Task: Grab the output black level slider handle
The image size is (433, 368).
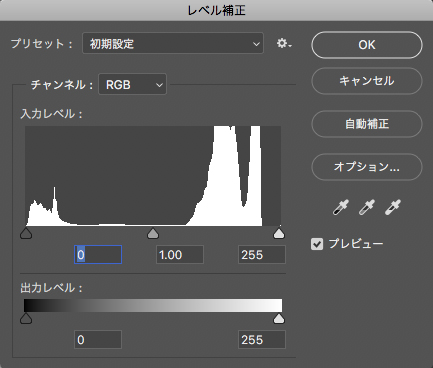Action: [26, 319]
